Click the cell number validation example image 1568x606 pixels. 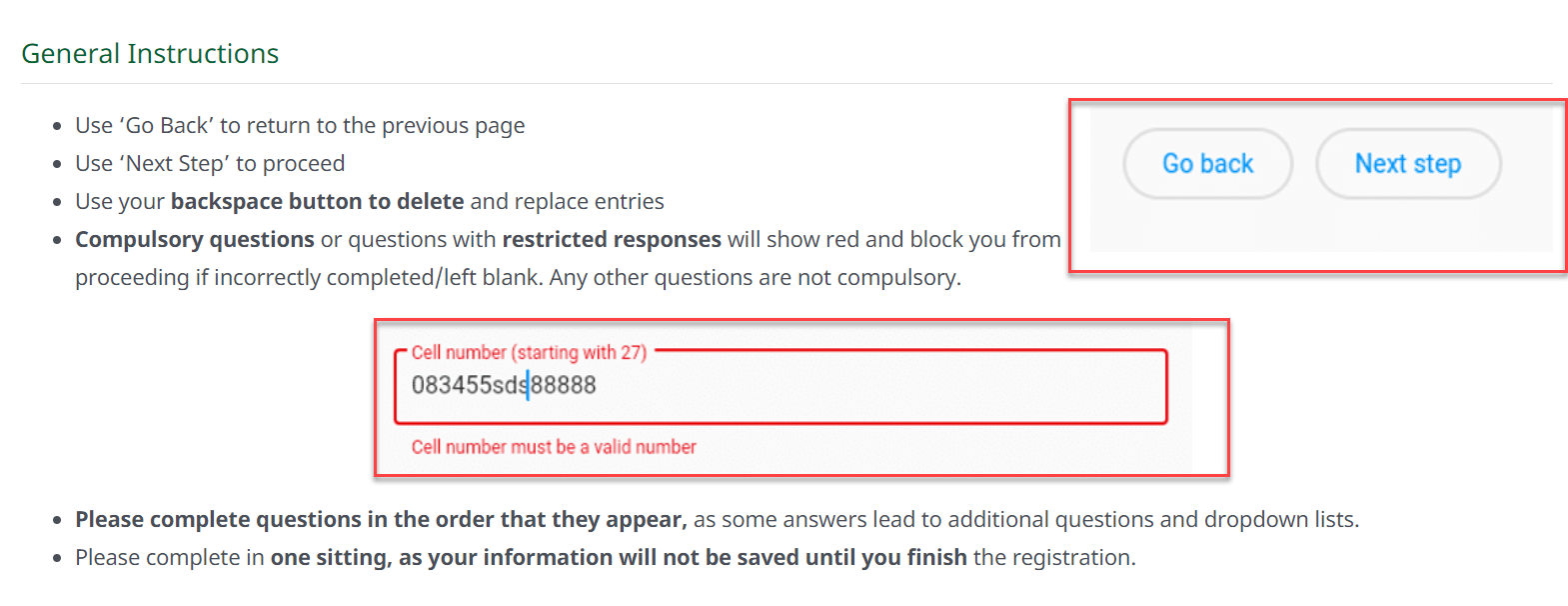tap(801, 398)
